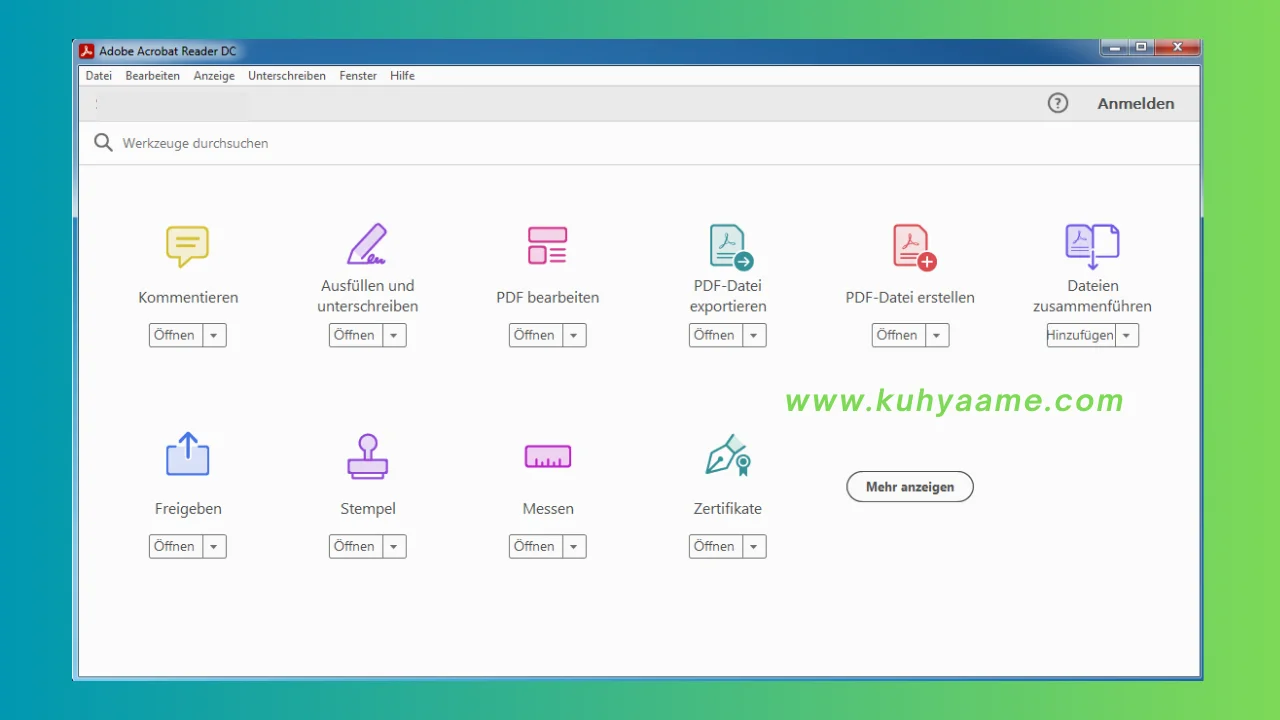
Task: Click Öffnen under Zertifikate
Action: (716, 546)
